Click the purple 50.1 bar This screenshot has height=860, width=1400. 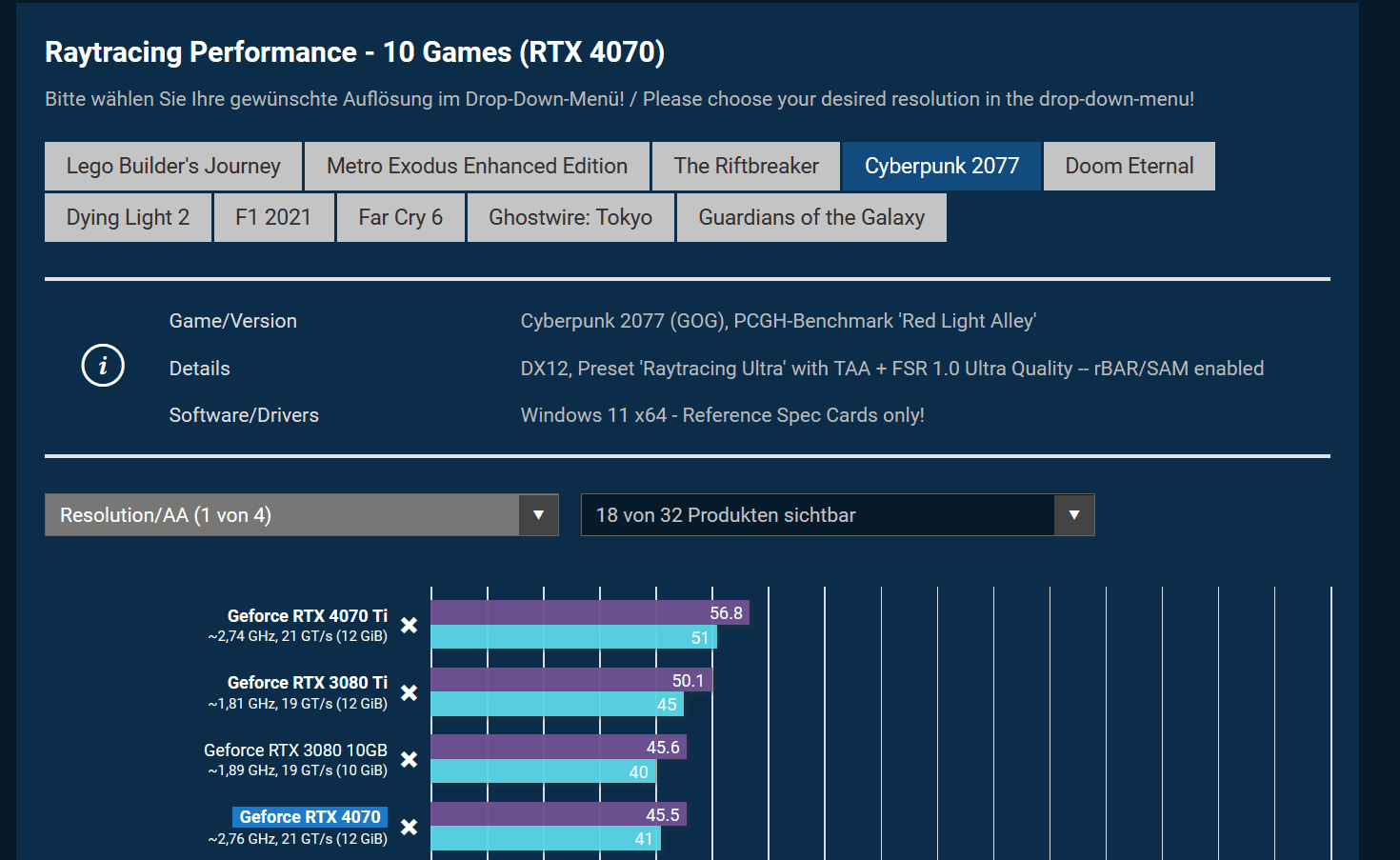(571, 680)
